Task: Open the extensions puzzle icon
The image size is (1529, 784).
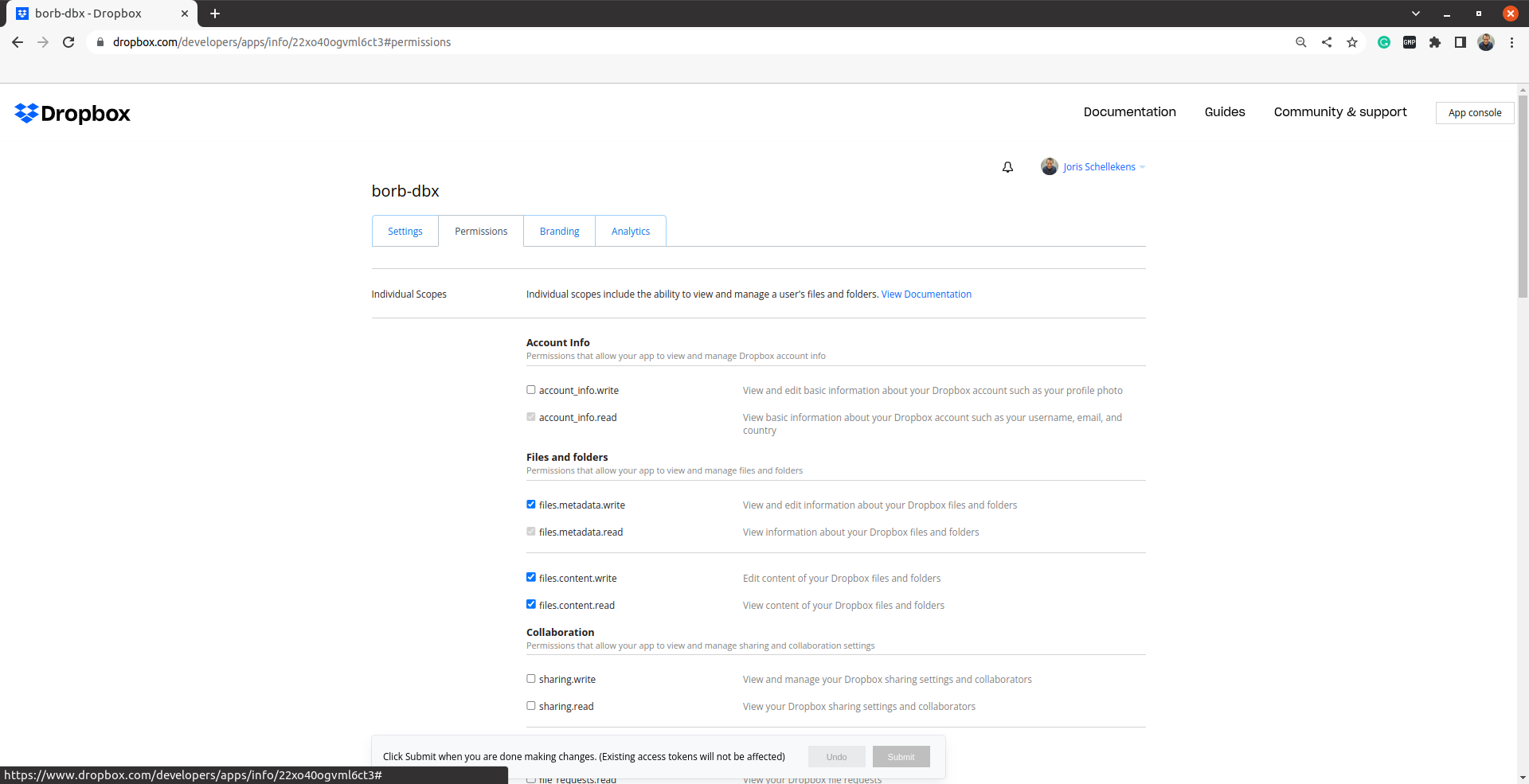Action: coord(1435,42)
